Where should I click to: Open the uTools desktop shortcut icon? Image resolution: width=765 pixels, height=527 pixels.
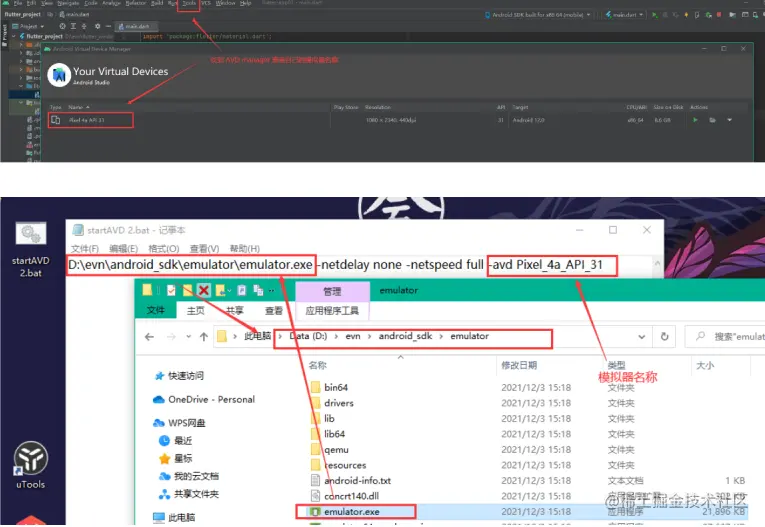click(31, 465)
